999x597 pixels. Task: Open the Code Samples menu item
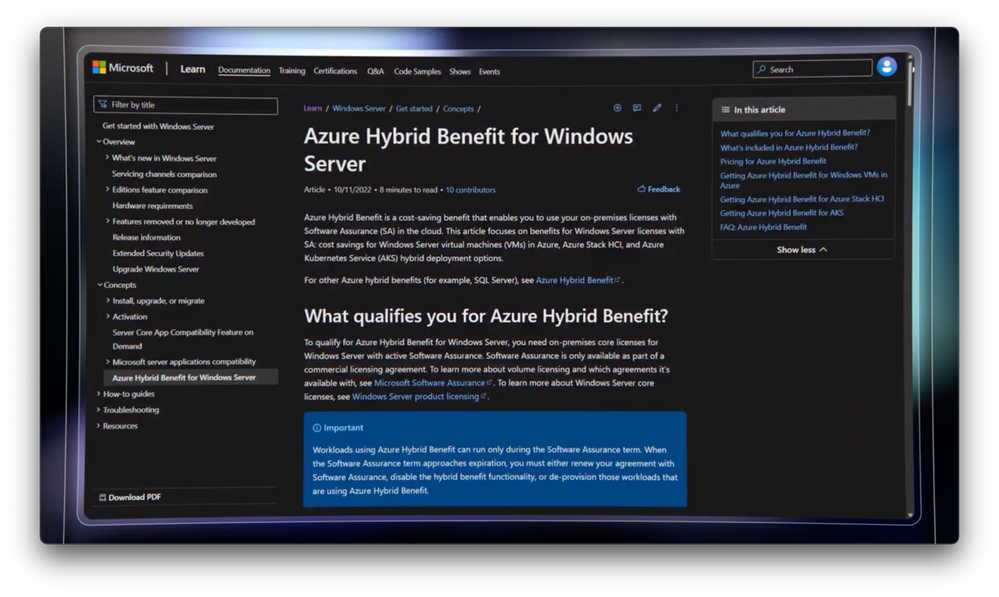point(417,71)
